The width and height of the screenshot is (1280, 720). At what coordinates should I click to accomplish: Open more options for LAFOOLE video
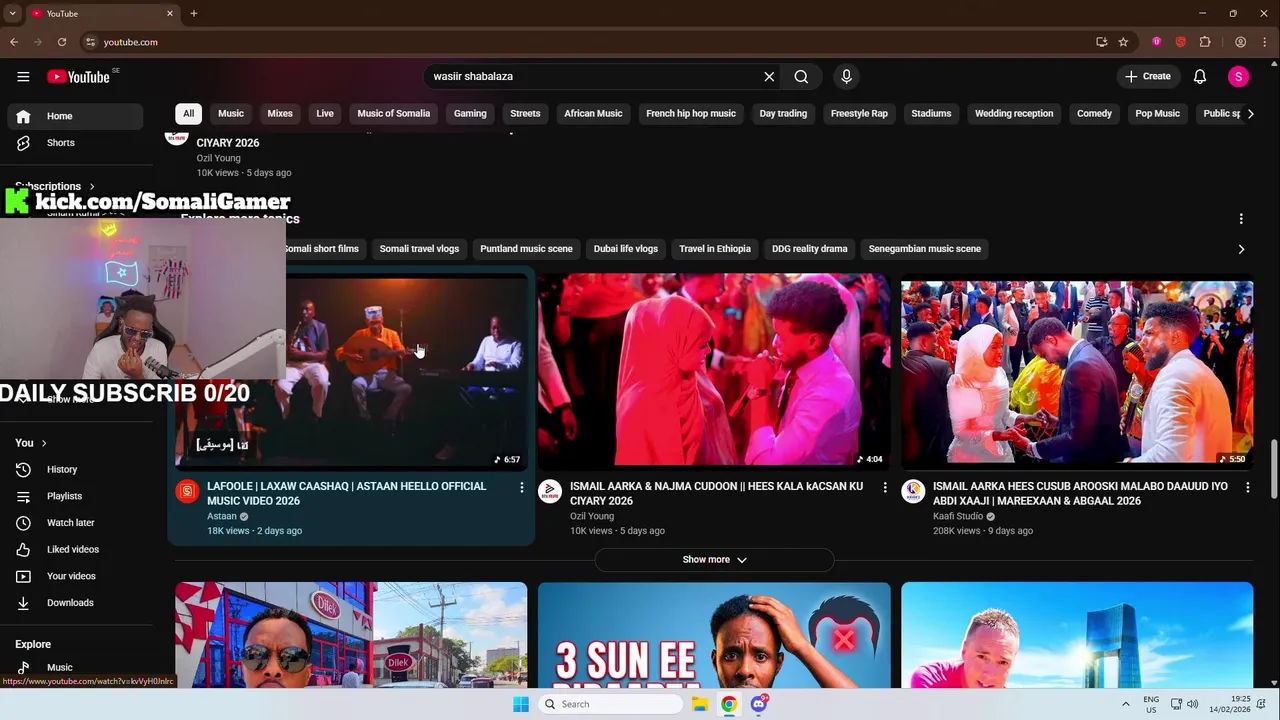tap(521, 487)
